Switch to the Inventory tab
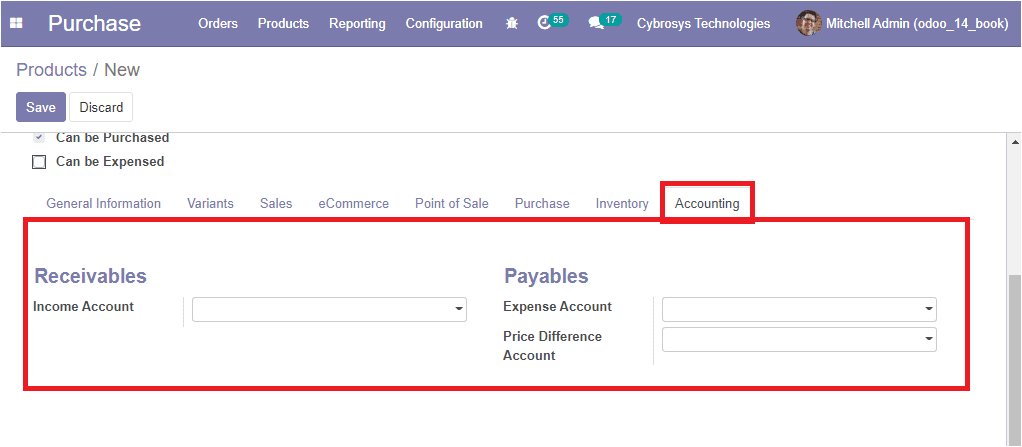Viewport: 1022px width, 447px height. [622, 203]
